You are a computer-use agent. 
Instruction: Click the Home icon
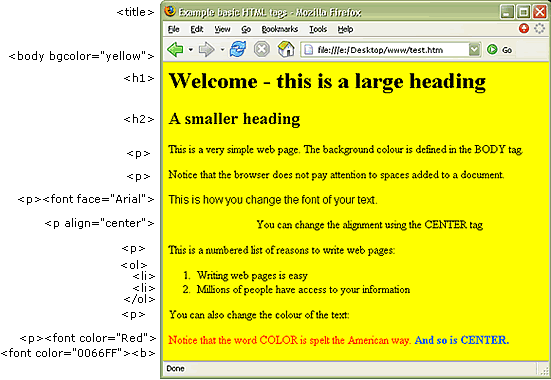coord(286,49)
